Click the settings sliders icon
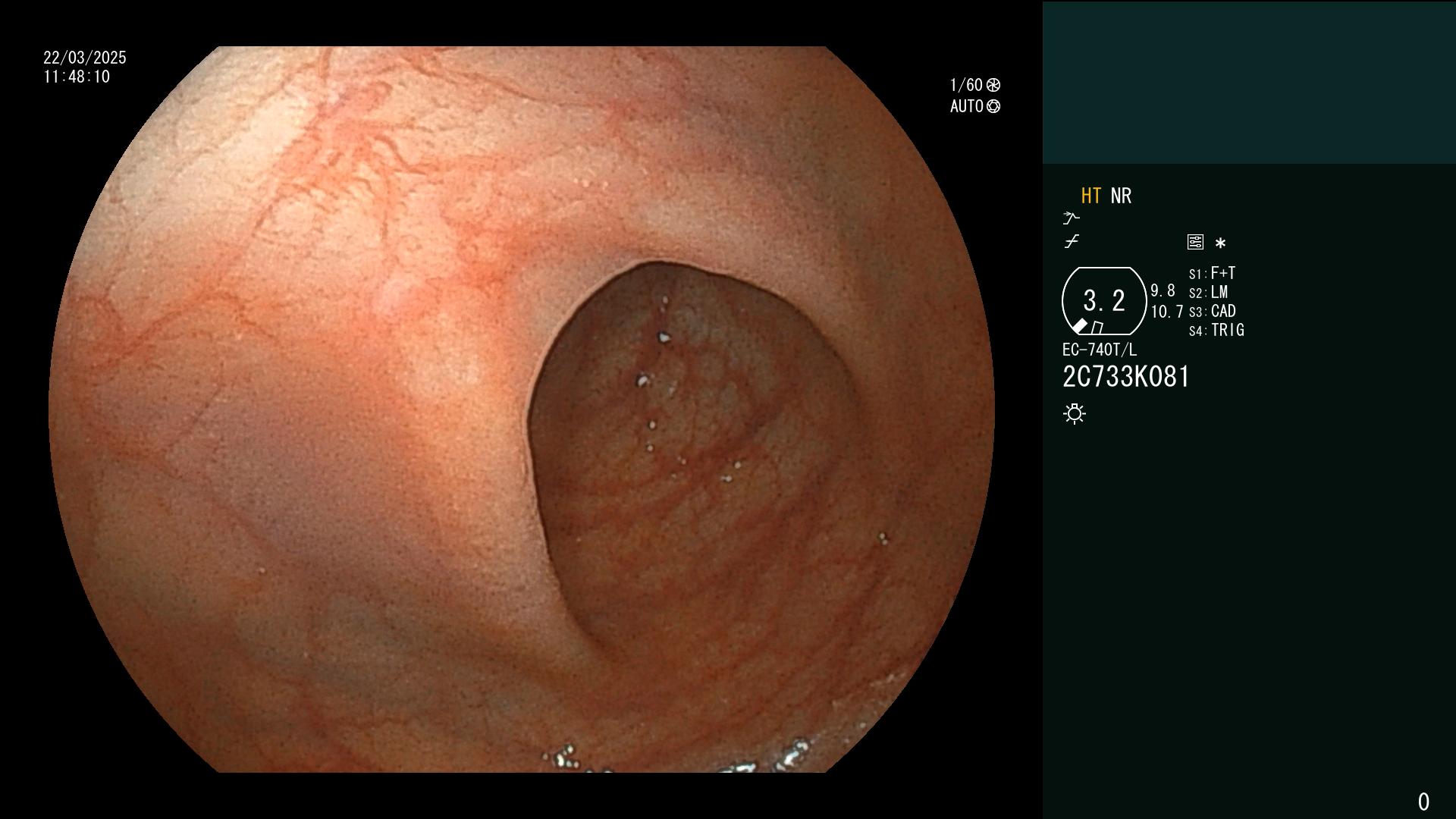The image size is (1456, 819). [1195, 242]
